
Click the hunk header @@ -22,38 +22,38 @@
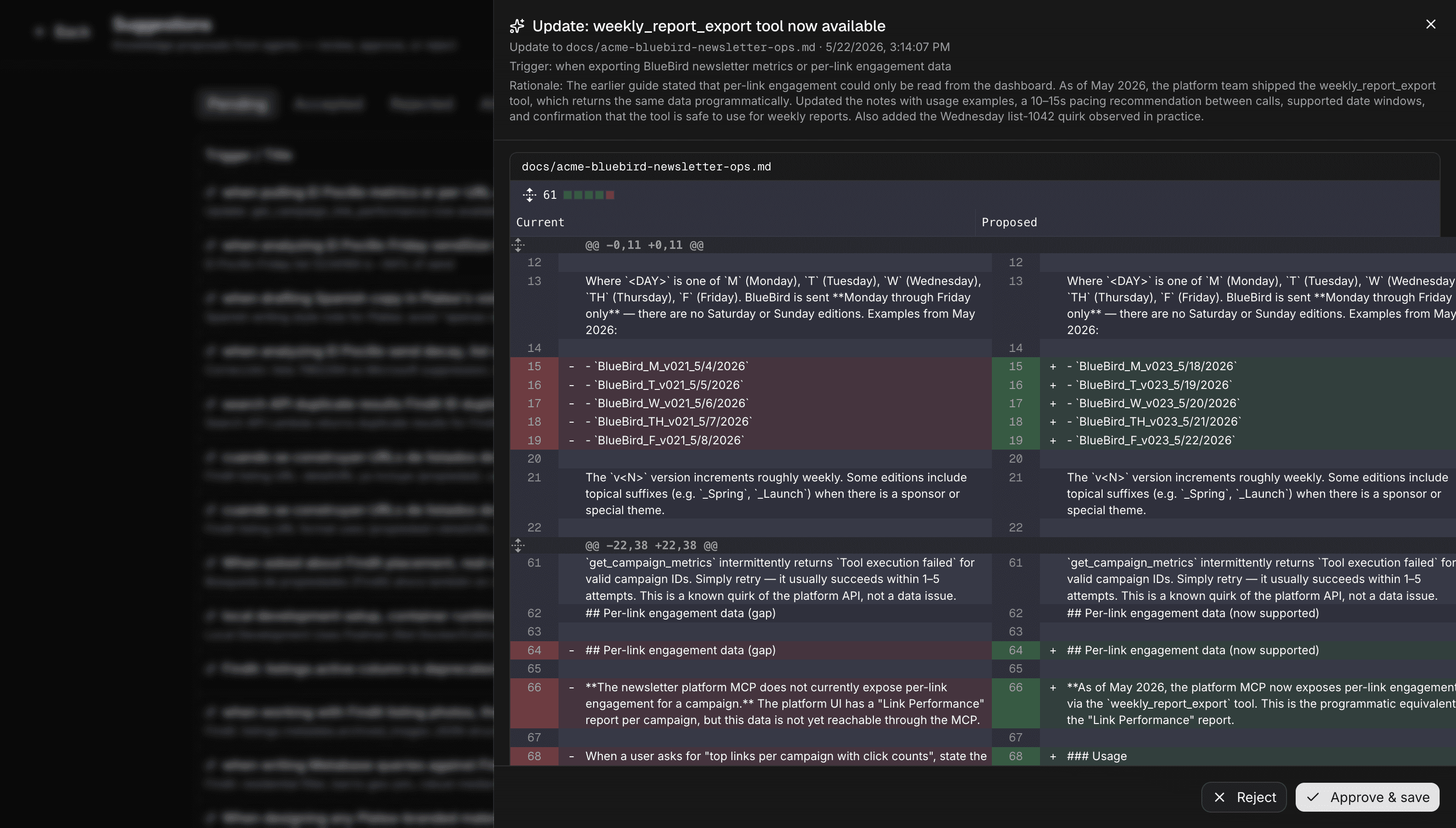(651, 545)
